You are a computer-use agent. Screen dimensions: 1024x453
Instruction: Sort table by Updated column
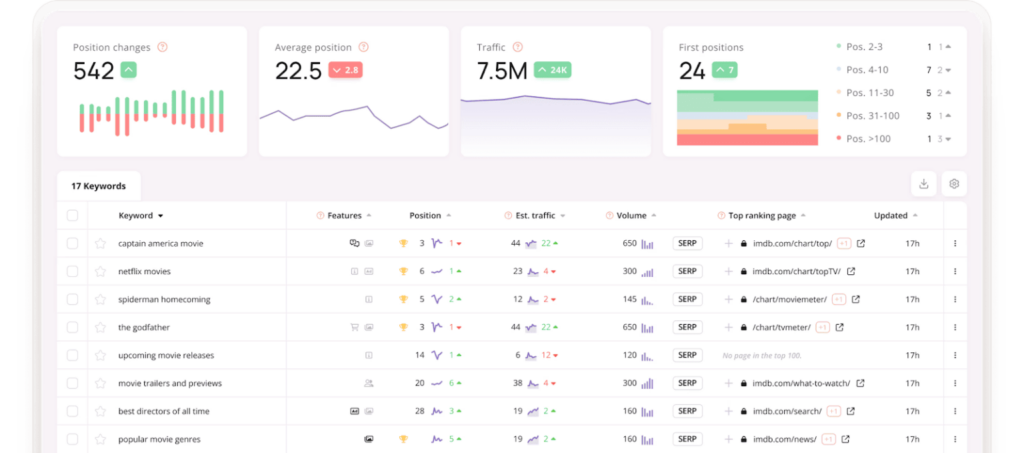tap(890, 215)
